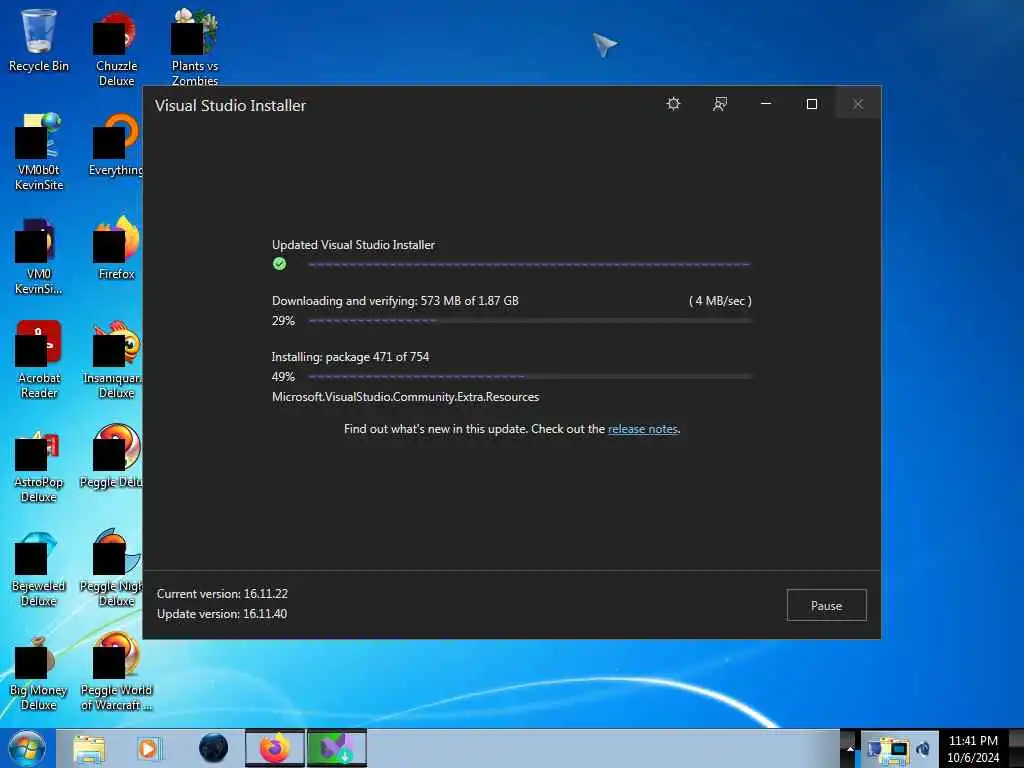Screen dimensions: 1024x768
Task: Click the download progress bar at 29%
Action: click(x=530, y=321)
